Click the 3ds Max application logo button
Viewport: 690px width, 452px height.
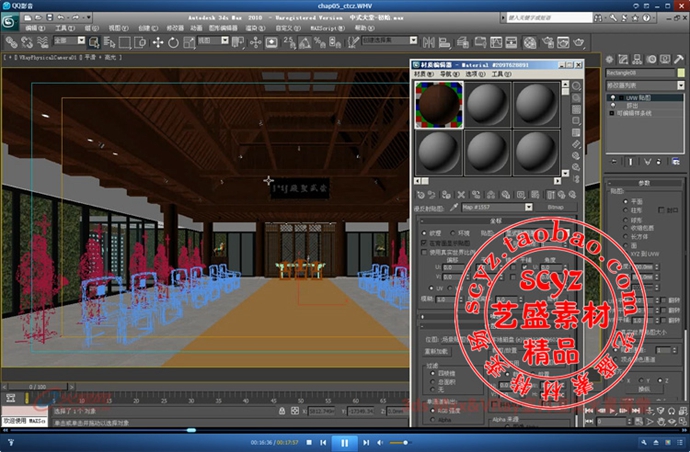coord(9,22)
